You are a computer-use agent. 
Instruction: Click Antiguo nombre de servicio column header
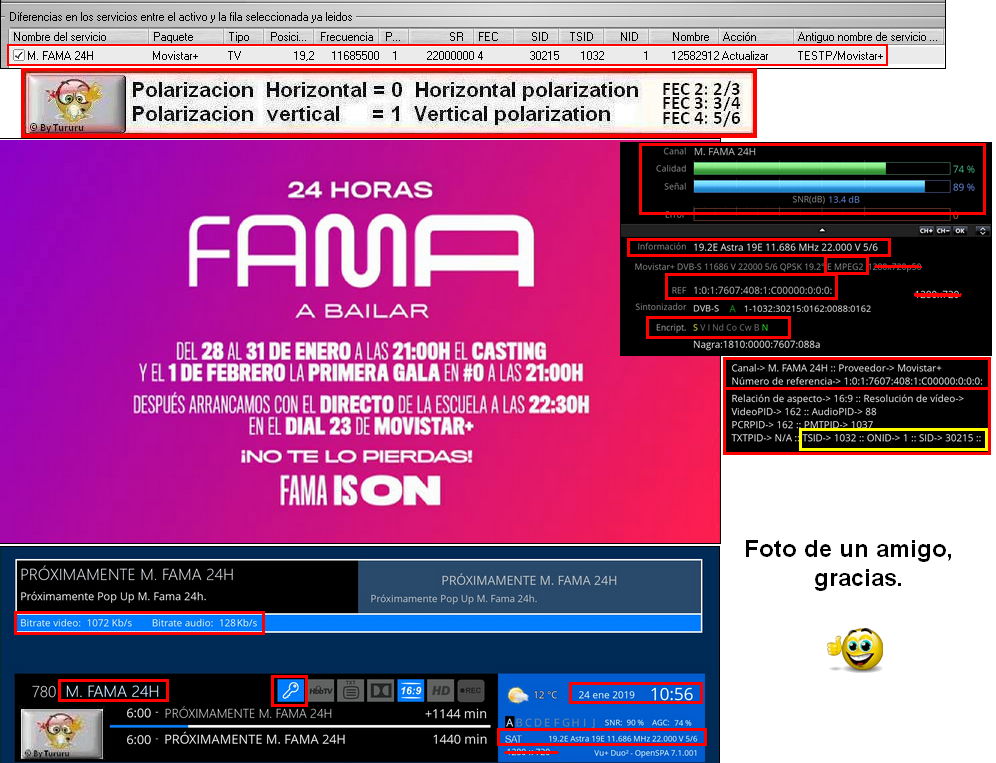867,37
